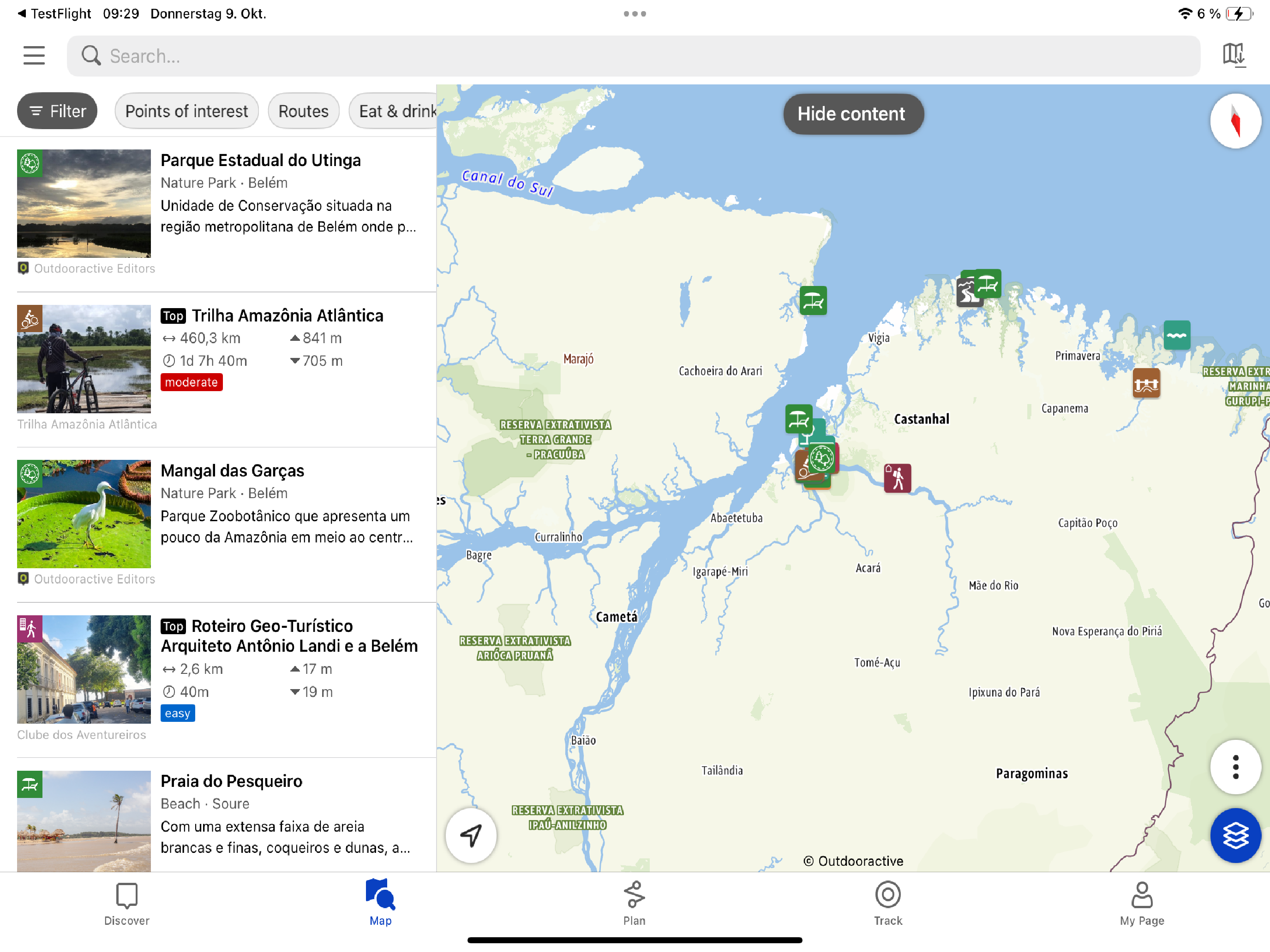Open the Track tab
The image size is (1270, 952).
[887, 904]
